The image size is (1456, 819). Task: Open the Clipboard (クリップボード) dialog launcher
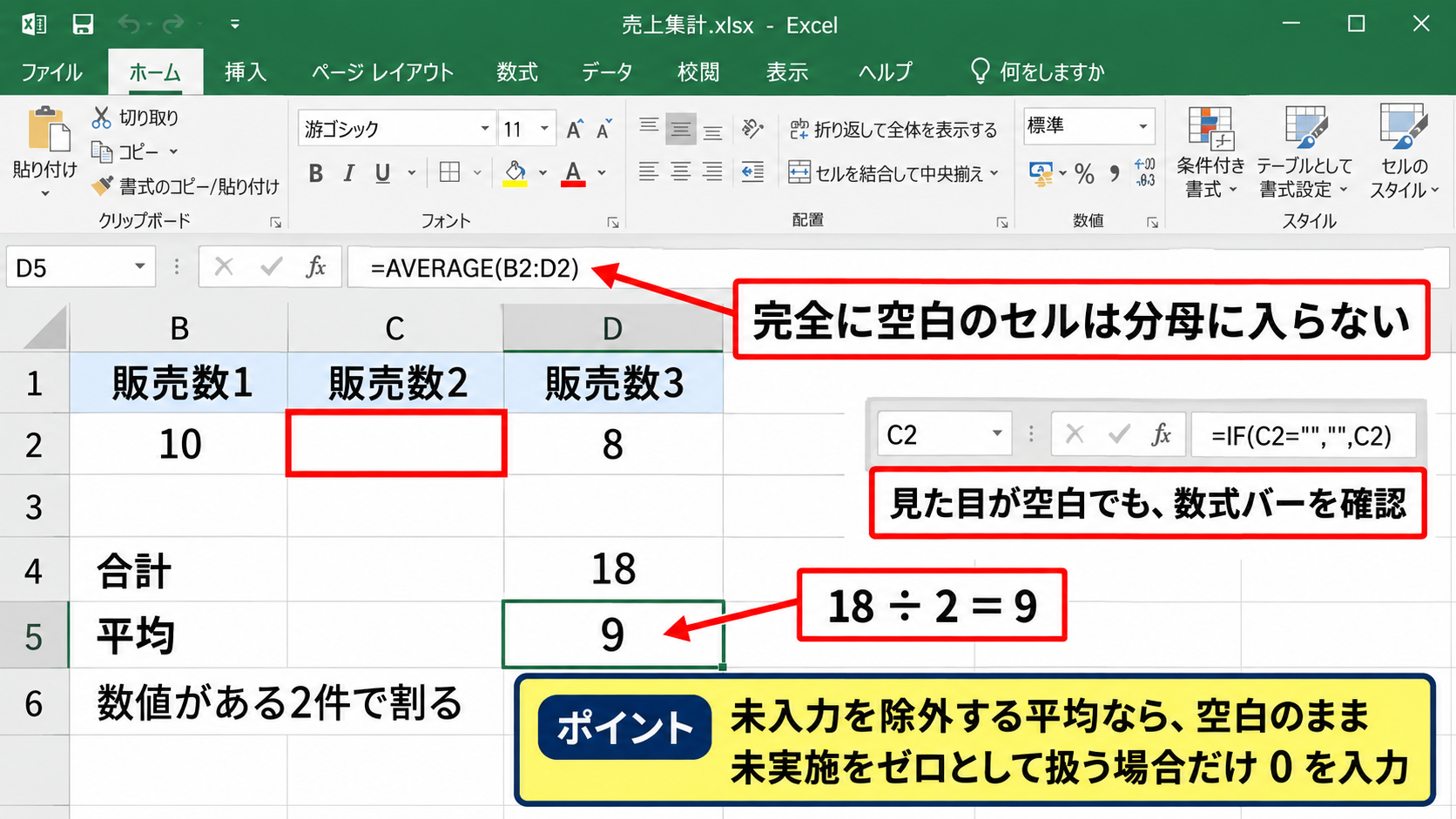pyautogui.click(x=275, y=223)
